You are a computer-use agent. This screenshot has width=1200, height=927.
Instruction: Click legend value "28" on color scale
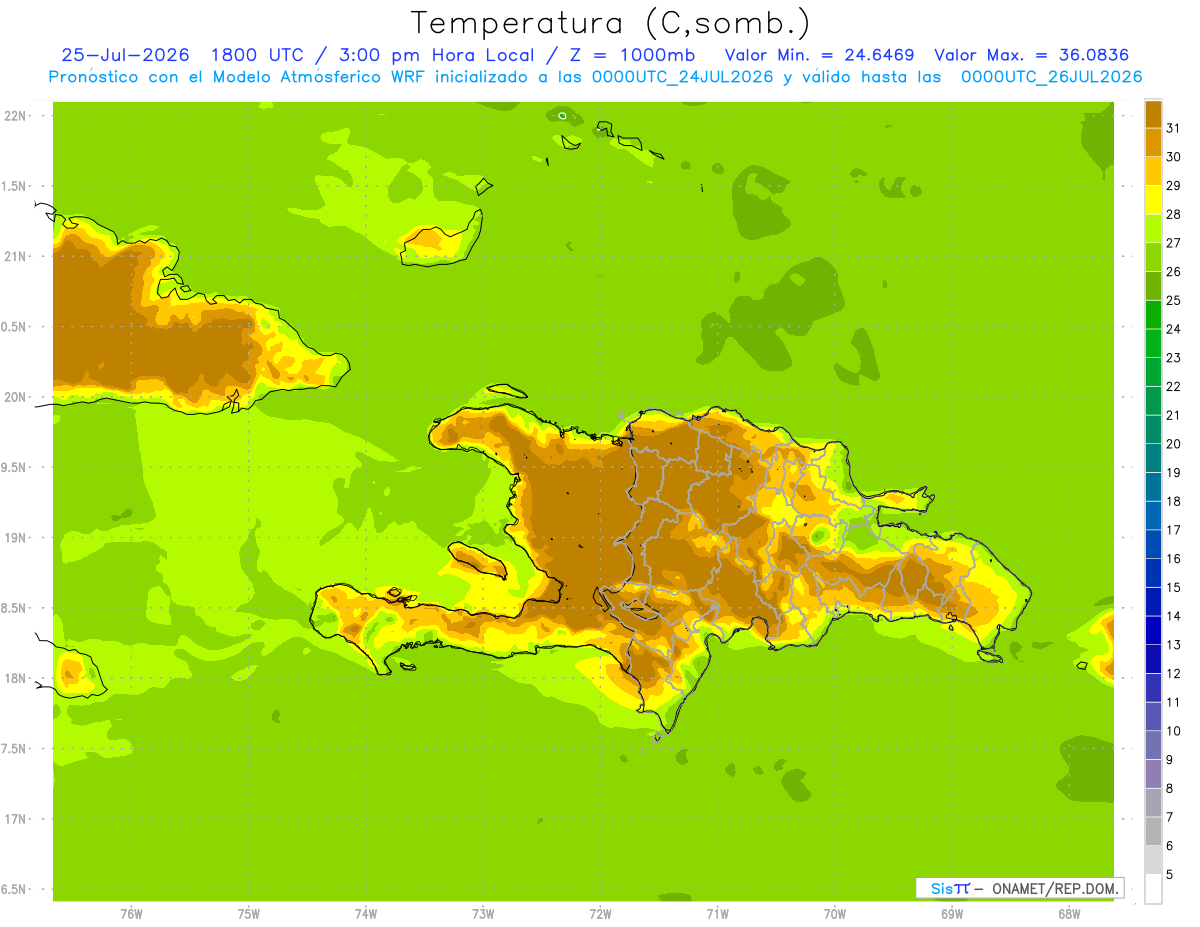(1173, 214)
